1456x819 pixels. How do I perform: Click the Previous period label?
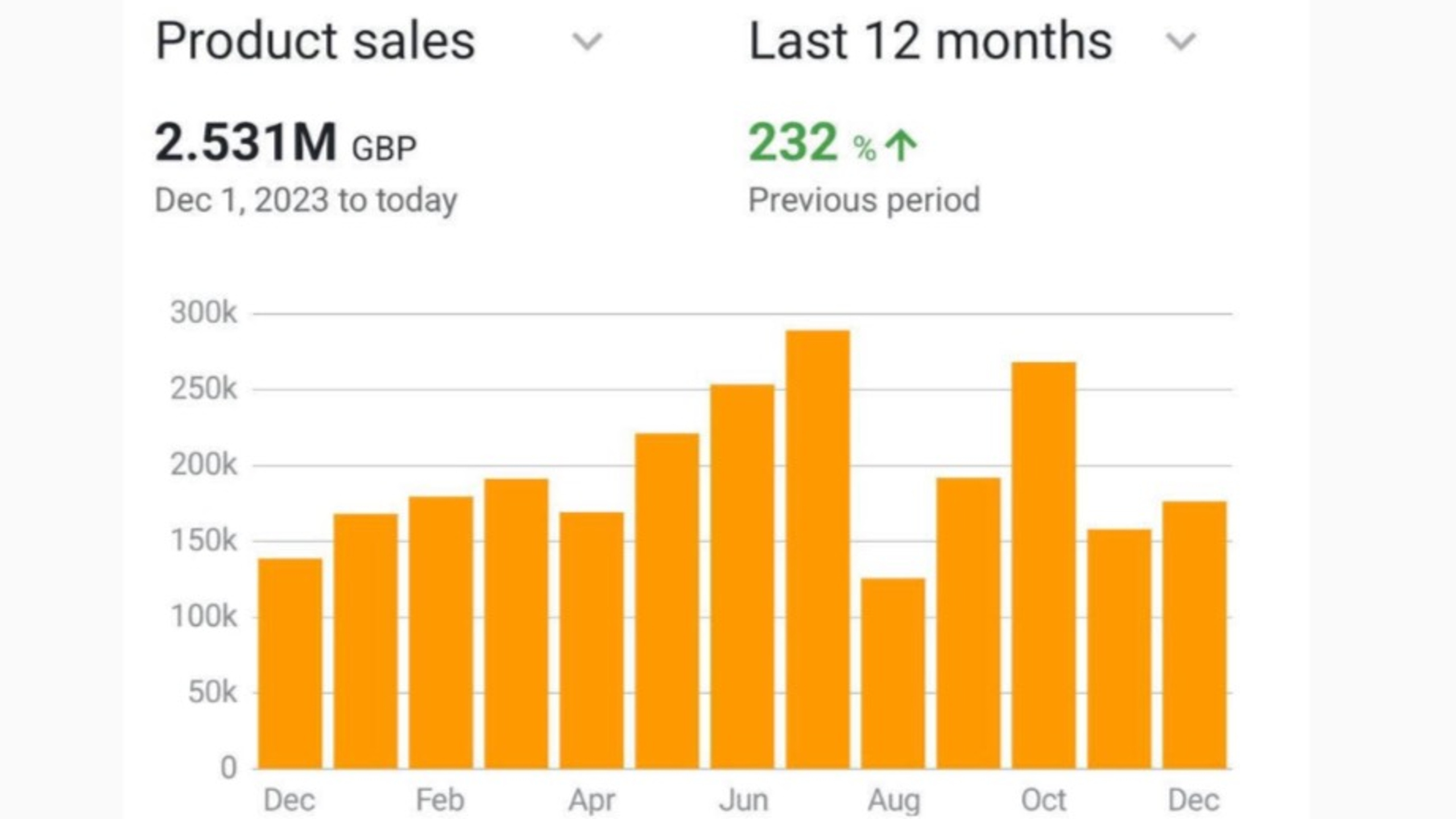coord(864,200)
